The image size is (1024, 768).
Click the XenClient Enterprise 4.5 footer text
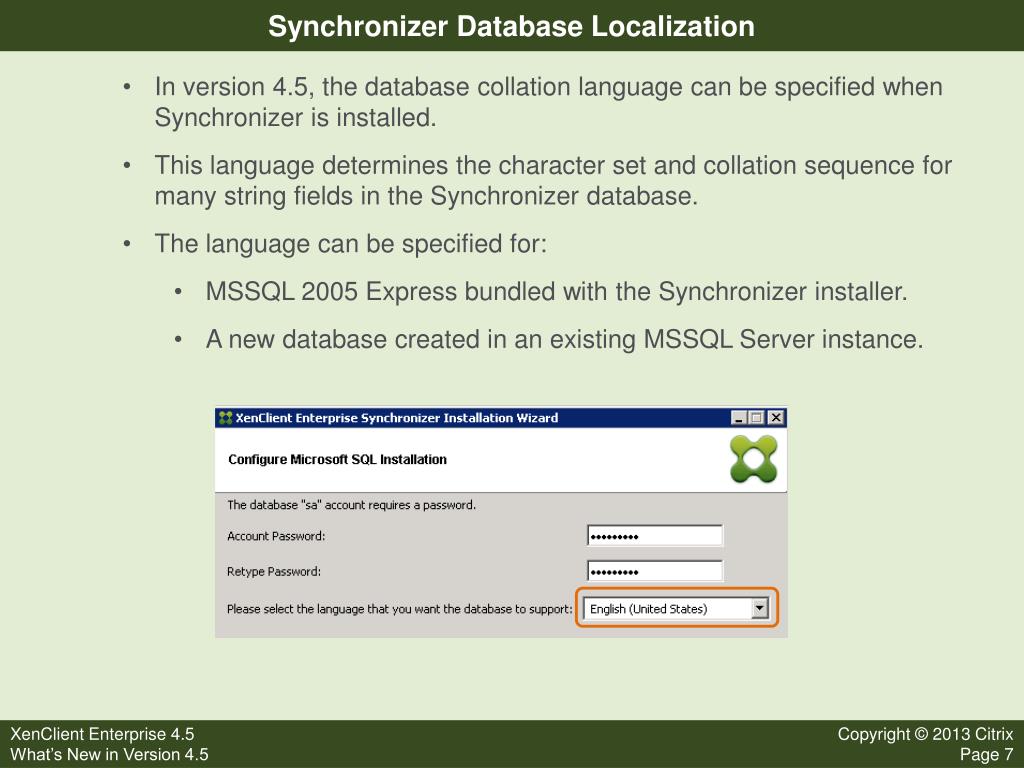click(x=102, y=734)
